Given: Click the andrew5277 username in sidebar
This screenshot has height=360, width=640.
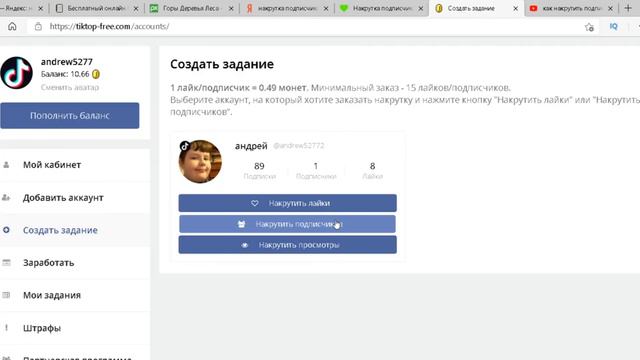Looking at the screenshot, I should coord(67,62).
